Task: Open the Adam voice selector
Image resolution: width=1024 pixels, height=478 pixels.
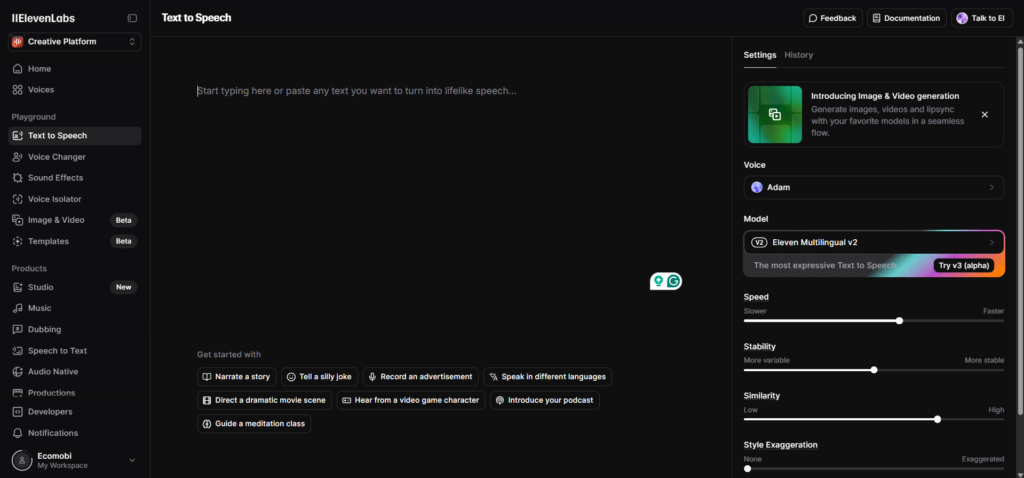Action: tap(873, 187)
